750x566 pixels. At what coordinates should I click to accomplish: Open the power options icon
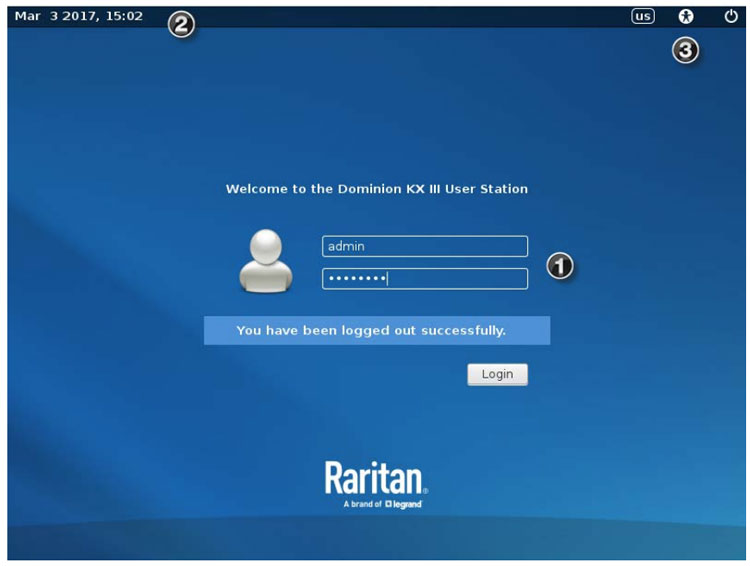click(x=731, y=16)
